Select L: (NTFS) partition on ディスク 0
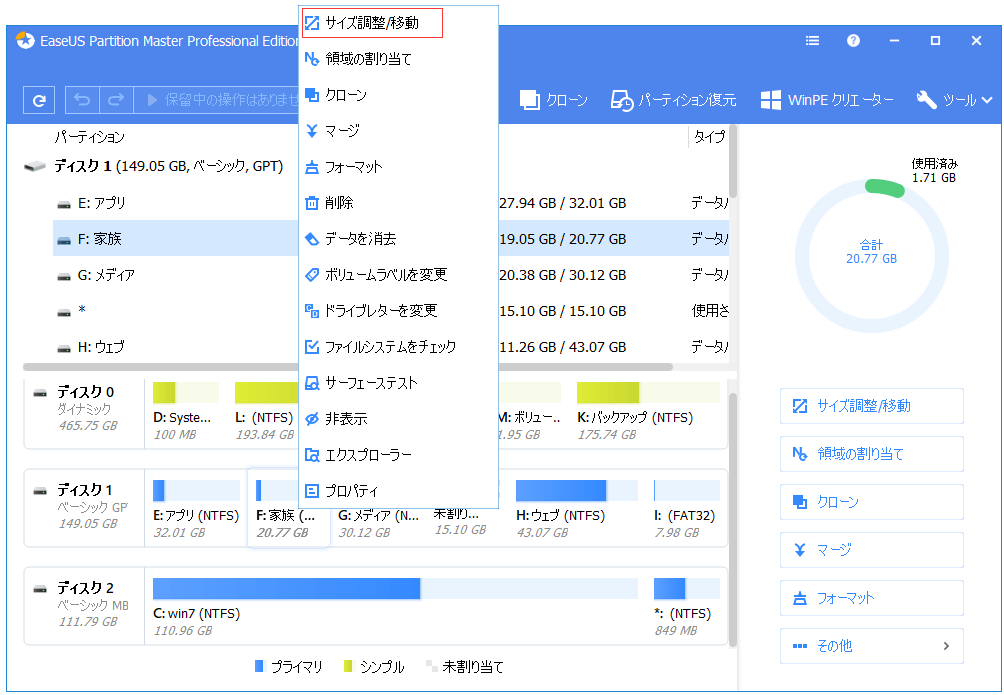 click(265, 412)
